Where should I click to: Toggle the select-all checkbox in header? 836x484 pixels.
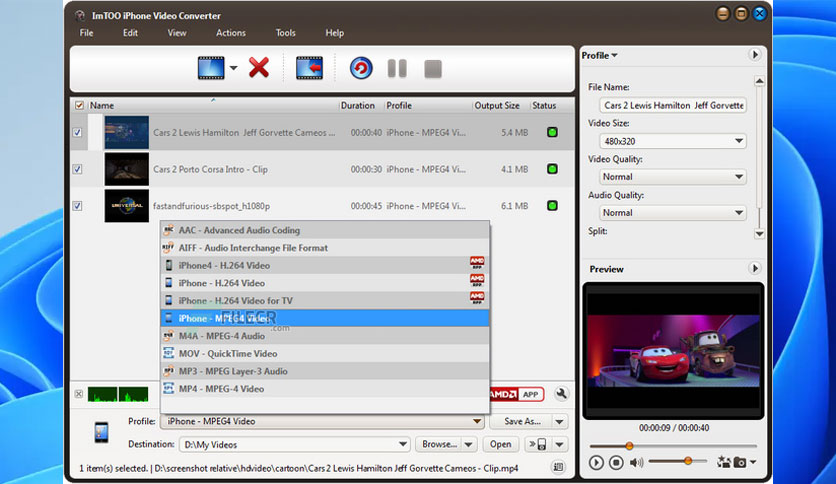79,106
